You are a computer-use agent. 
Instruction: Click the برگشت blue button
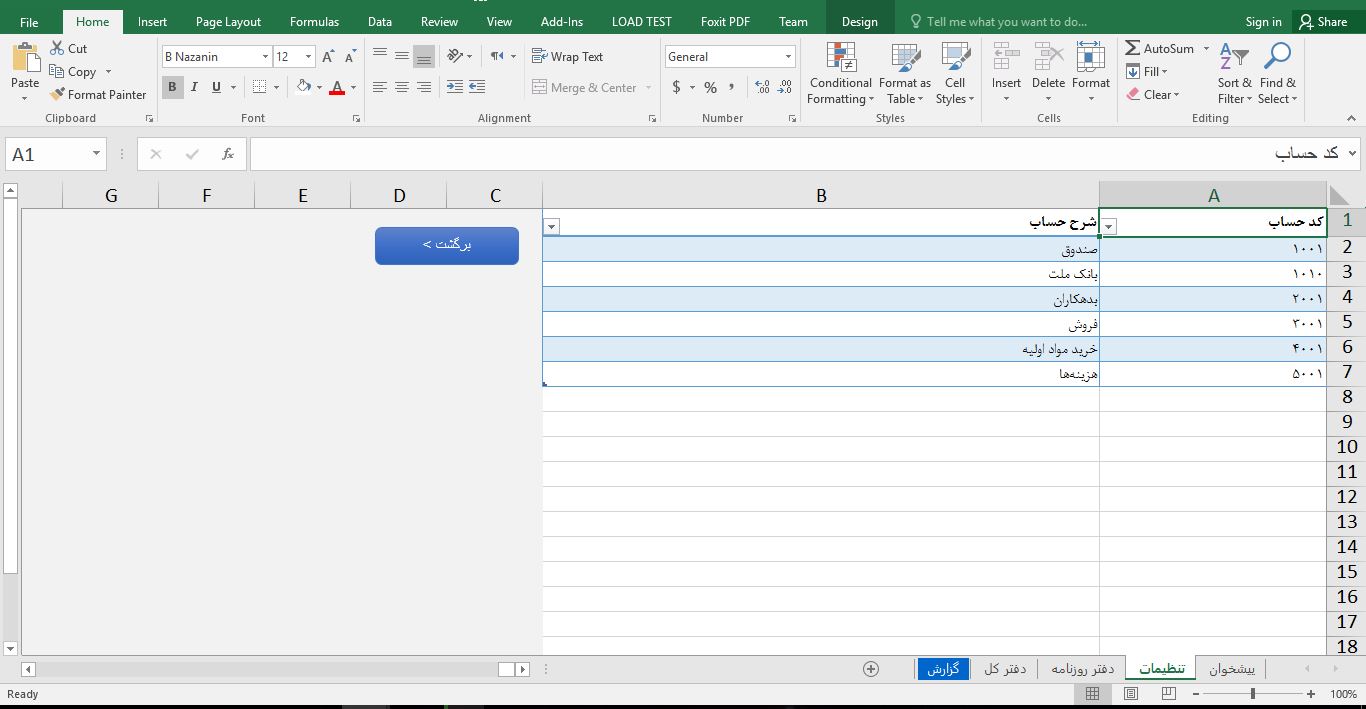tap(447, 245)
